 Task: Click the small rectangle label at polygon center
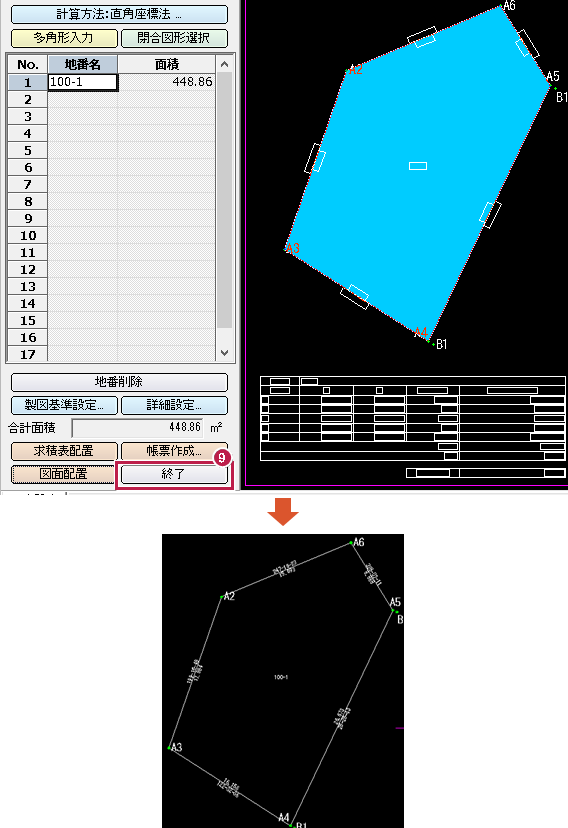point(418,166)
